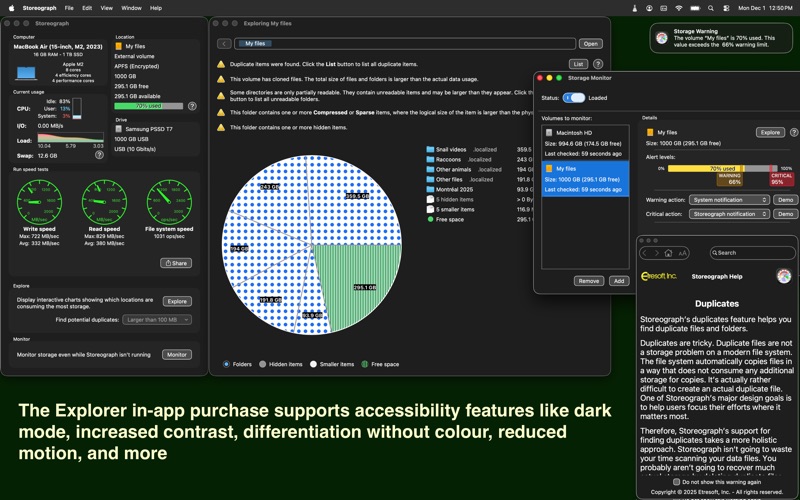Open the Storeograph menu
This screenshot has height=500, width=800.
tap(39, 8)
